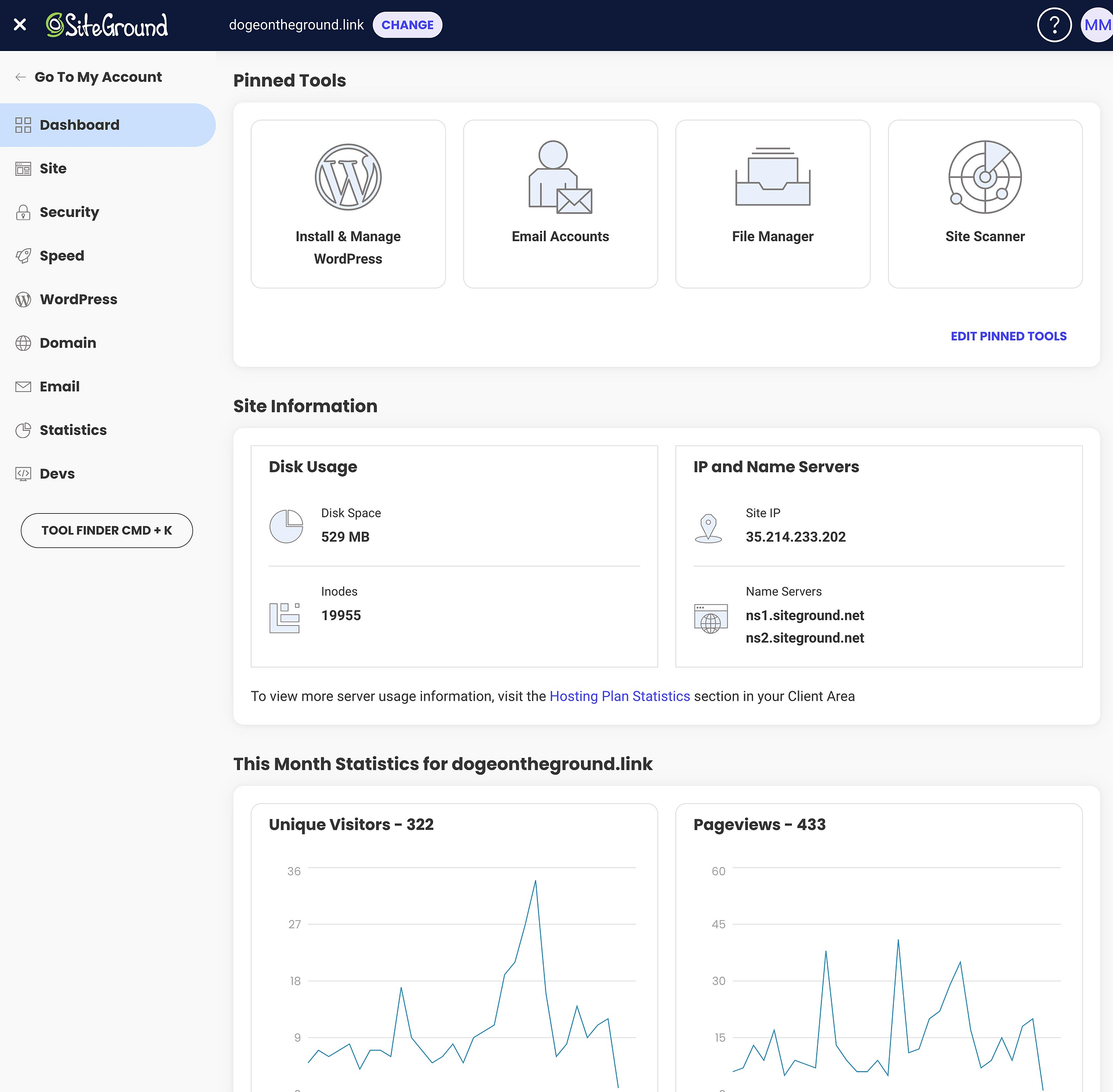
Task: Expand the Devs sidebar section
Action: 57,473
